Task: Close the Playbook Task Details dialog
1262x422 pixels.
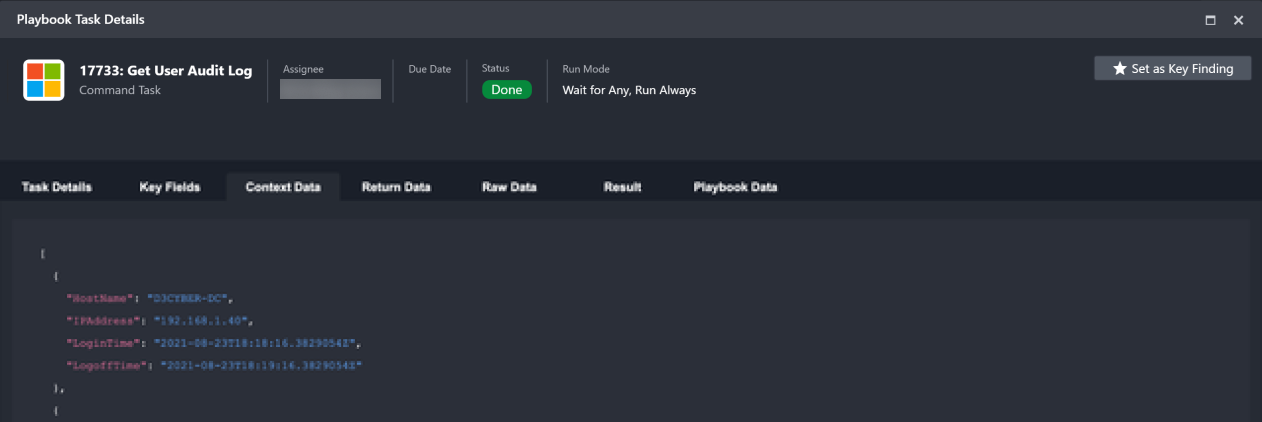Action: (x=1238, y=20)
